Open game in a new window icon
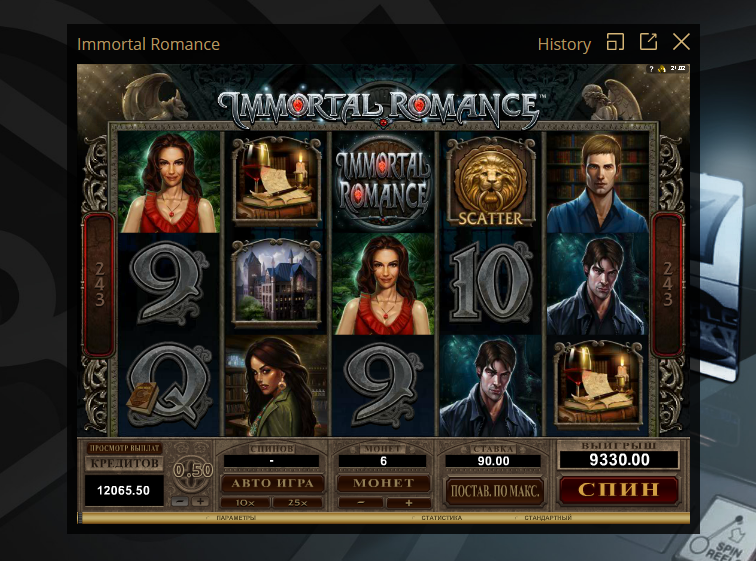This screenshot has height=561, width=756. 648,42
